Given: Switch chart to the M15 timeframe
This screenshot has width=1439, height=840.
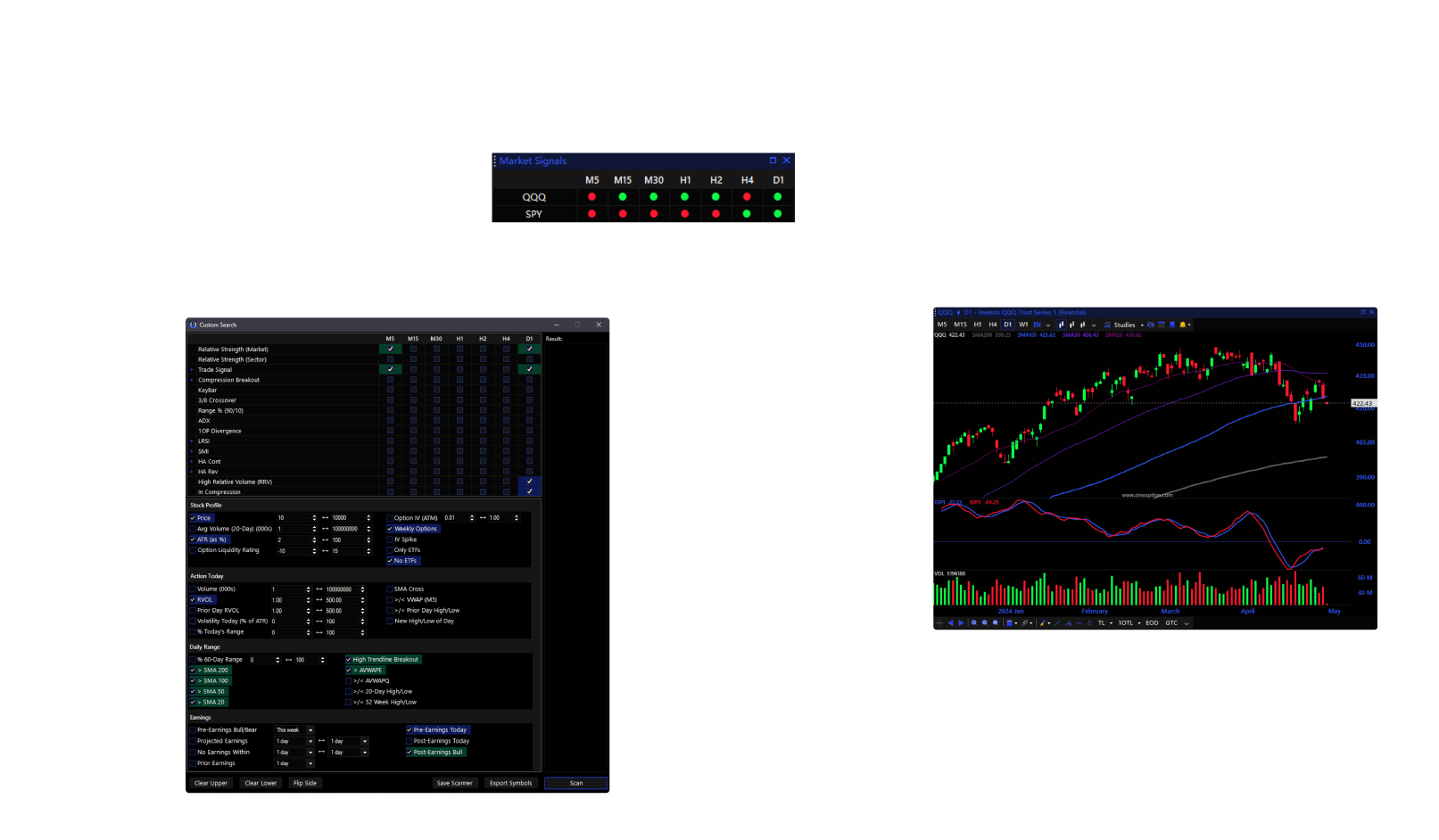Looking at the screenshot, I should (960, 325).
